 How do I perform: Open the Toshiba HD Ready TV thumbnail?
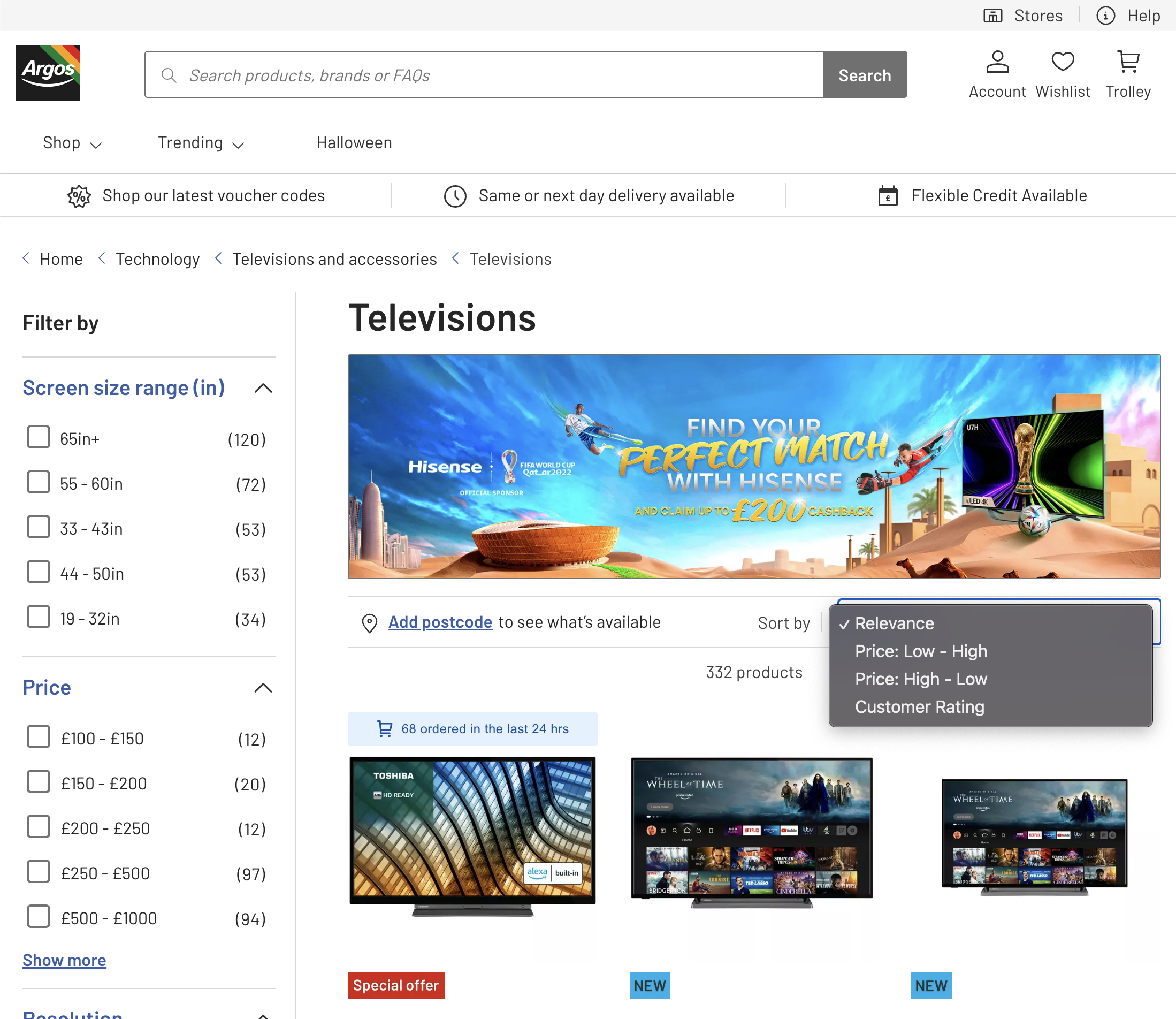pyautogui.click(x=472, y=835)
